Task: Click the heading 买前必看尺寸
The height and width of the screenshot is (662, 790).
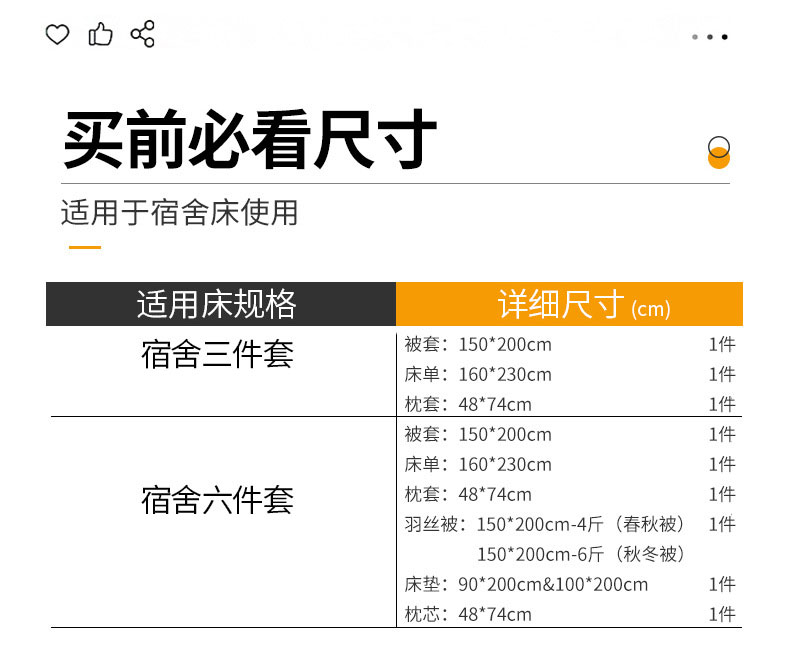Action: coord(249,139)
